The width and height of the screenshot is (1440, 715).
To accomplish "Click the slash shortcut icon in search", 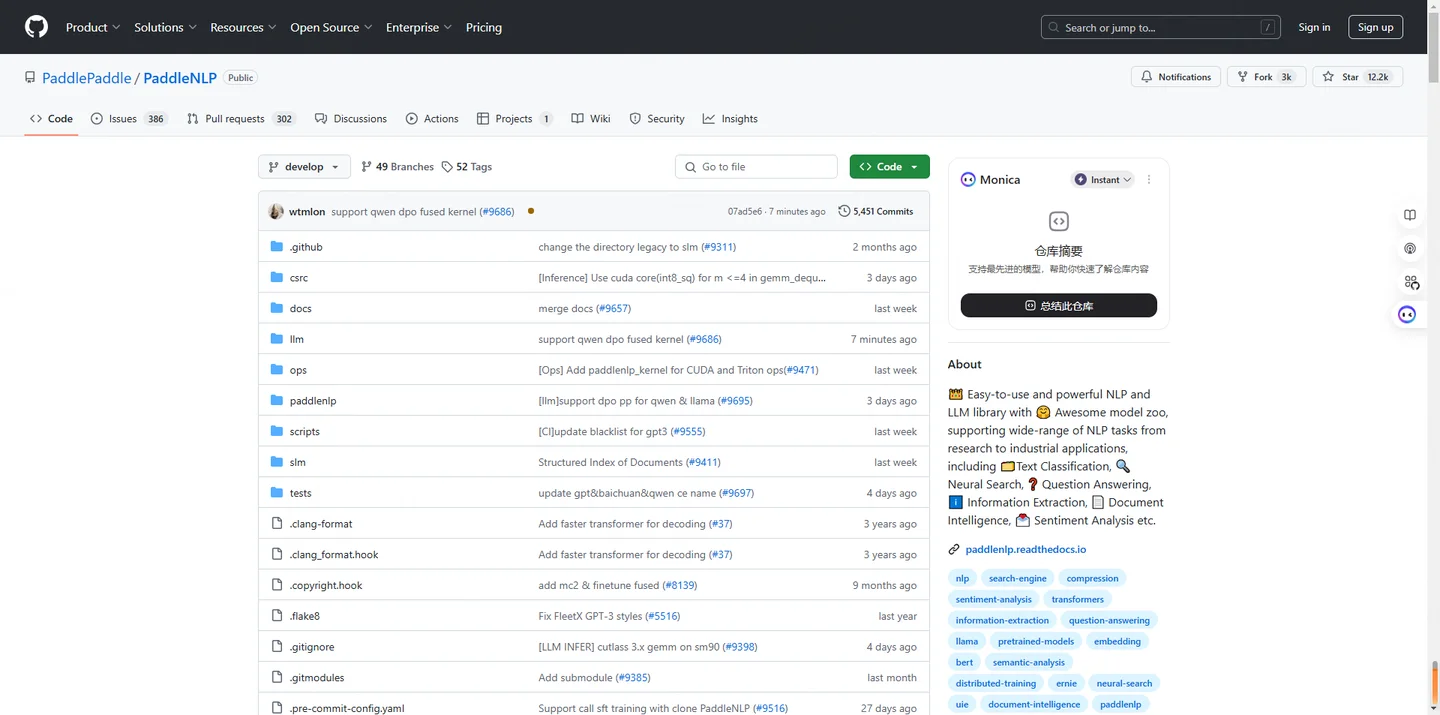I will tap(1268, 27).
